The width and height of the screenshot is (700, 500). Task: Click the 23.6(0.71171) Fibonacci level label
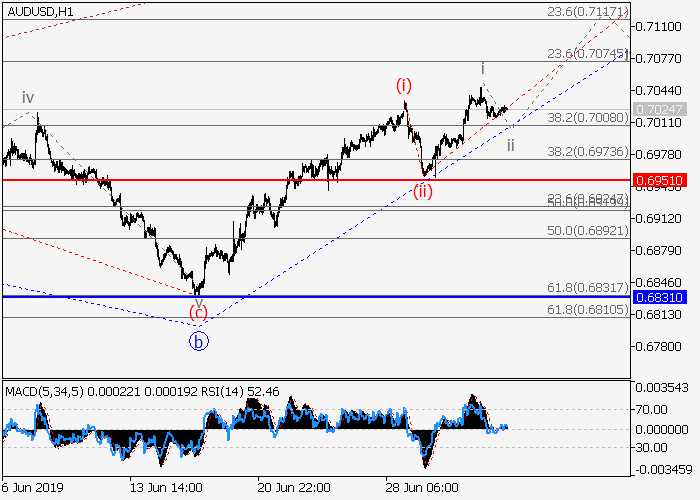(x=588, y=12)
